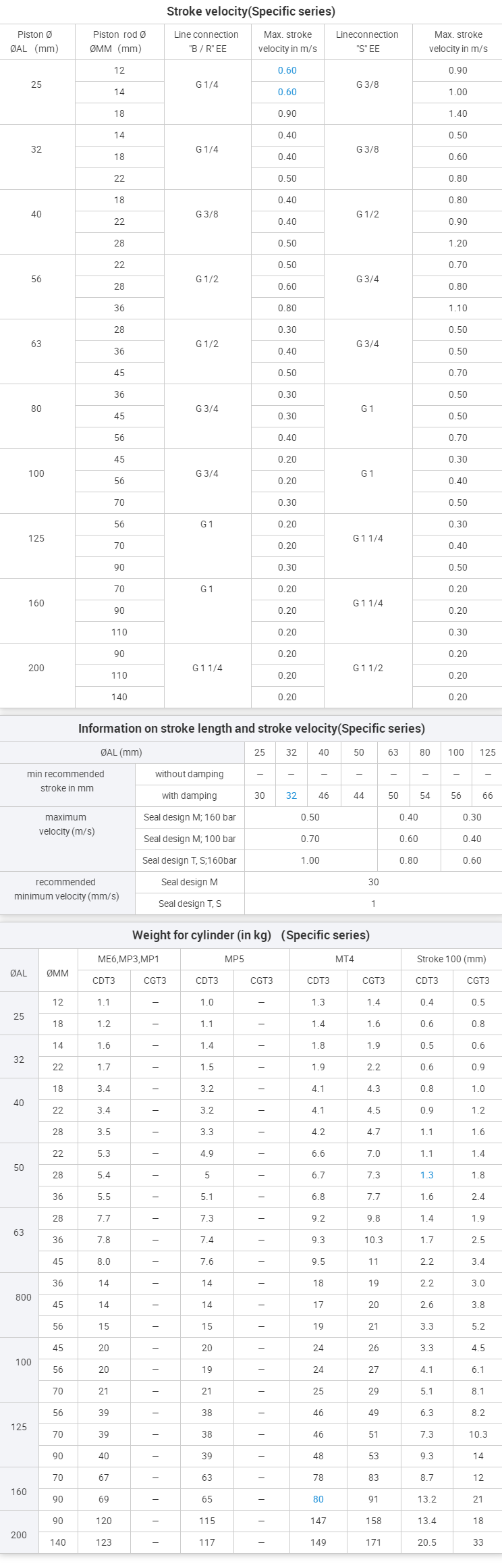This screenshot has width=502, height=1568.
Task: Click the blue 1.3 link in weight table
Action: tap(426, 1175)
